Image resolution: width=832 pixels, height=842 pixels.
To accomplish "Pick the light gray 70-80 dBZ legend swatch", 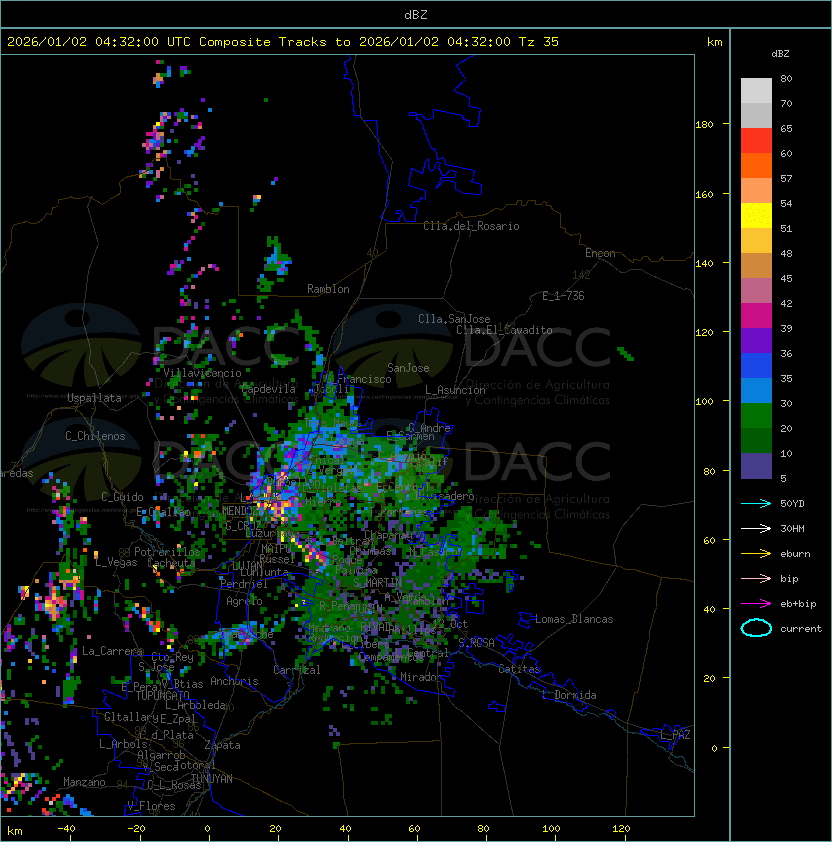I will 756,90.
